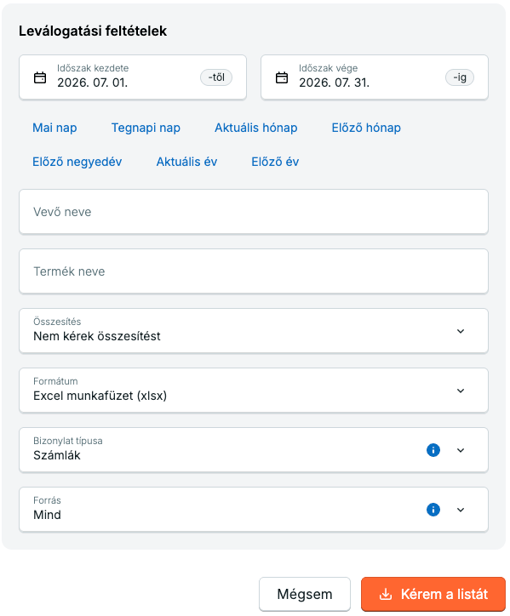Screen dimensions: 510x616
Task: Choose the Előző negyedév period link
Action: [x=77, y=161]
